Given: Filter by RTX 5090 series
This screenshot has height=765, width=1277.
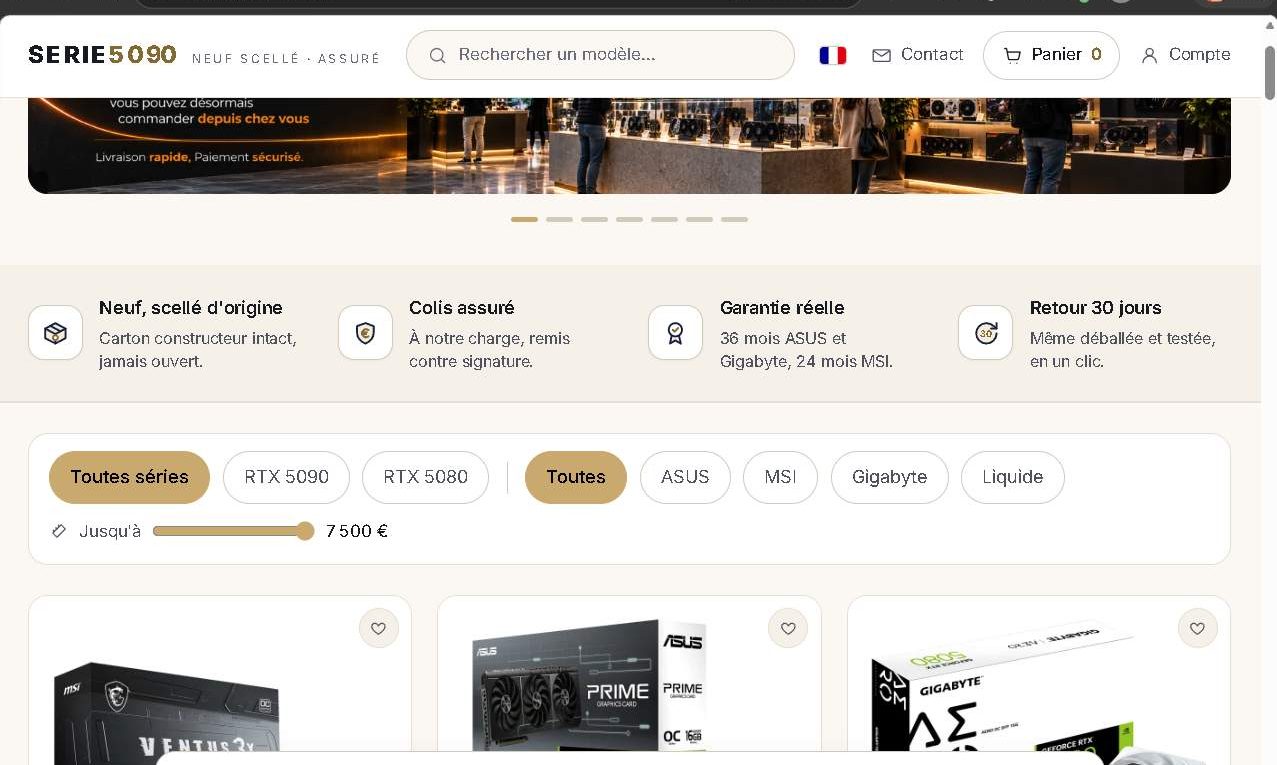Looking at the screenshot, I should [x=286, y=477].
